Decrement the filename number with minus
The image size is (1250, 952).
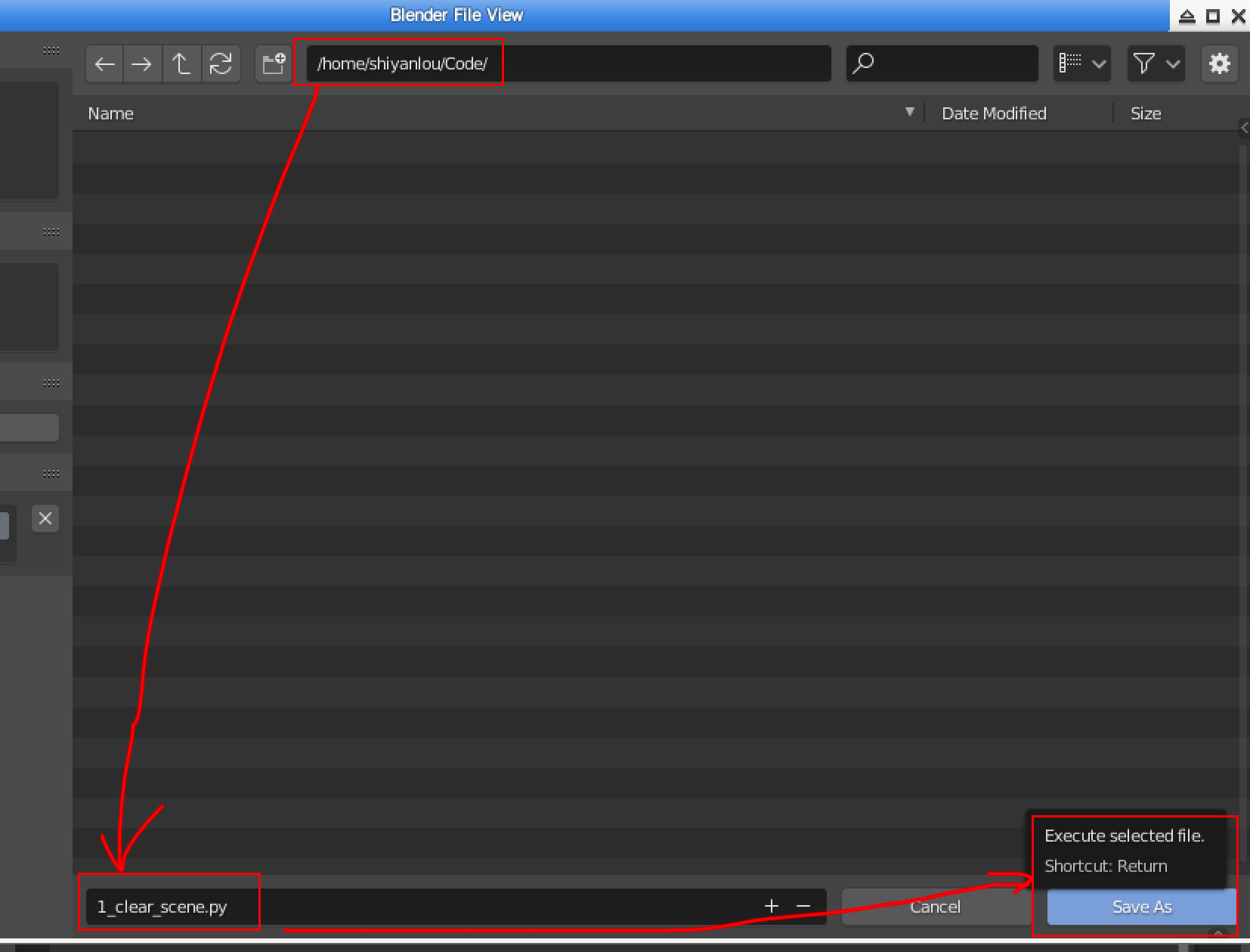[x=803, y=906]
